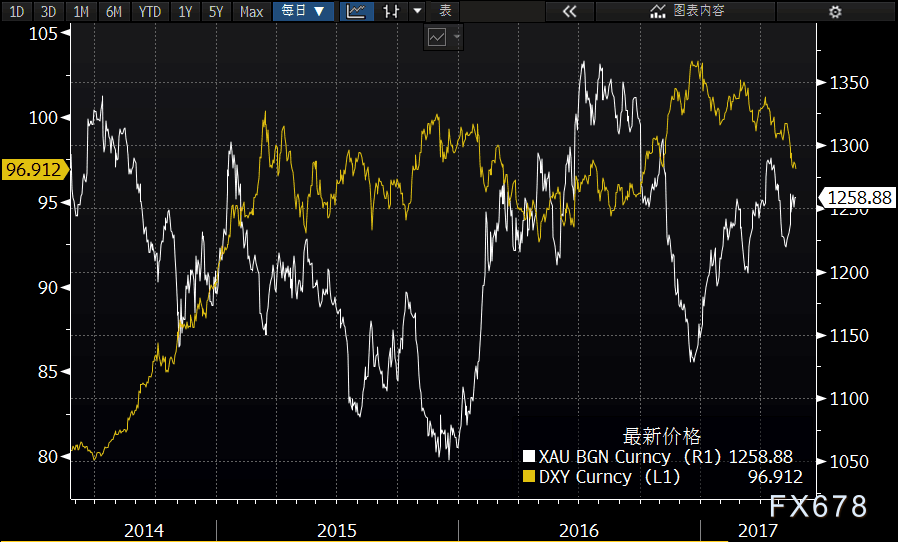Click the 表 table view button

point(445,11)
